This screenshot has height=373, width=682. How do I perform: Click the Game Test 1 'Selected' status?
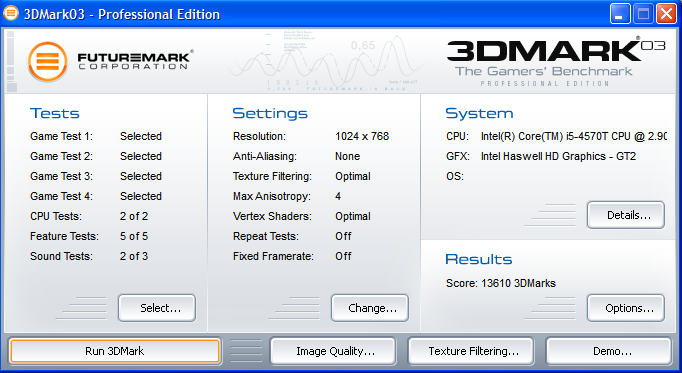(x=141, y=137)
